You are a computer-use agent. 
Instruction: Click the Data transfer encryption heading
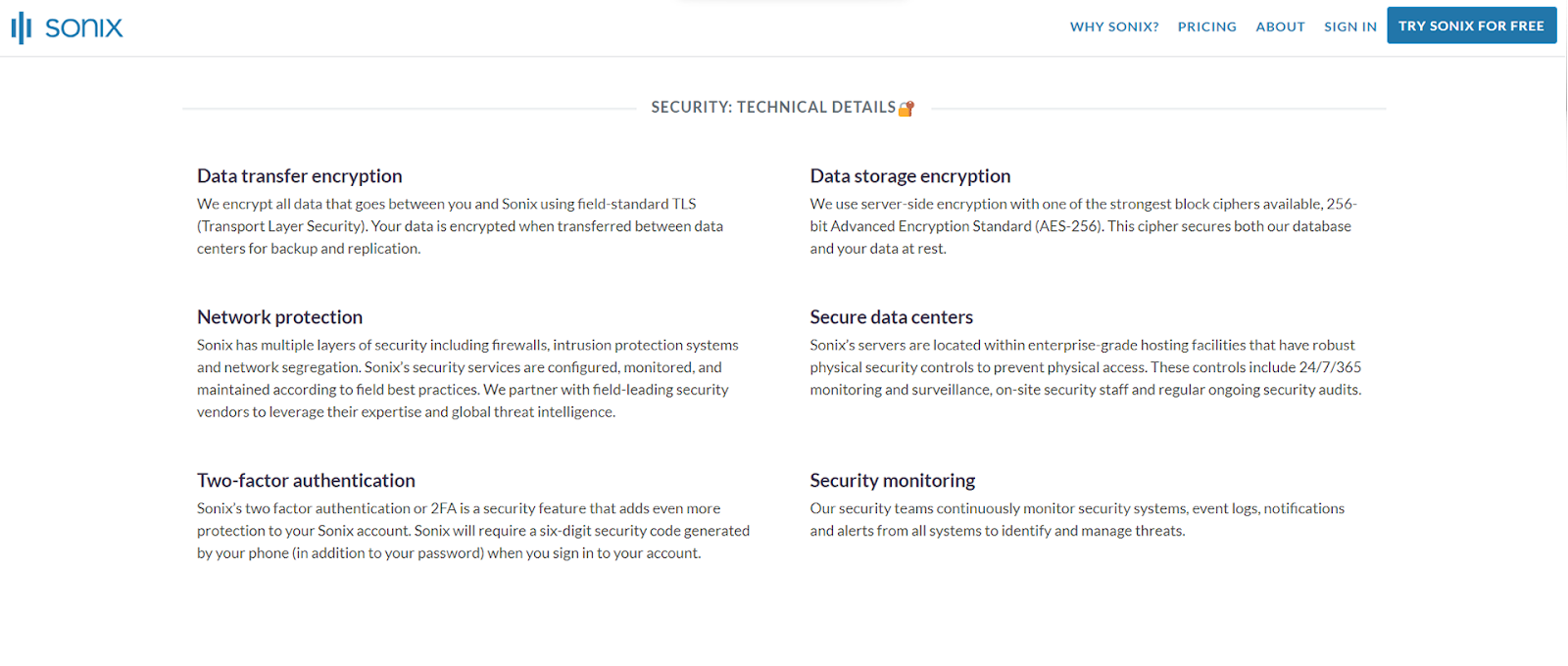tap(299, 176)
